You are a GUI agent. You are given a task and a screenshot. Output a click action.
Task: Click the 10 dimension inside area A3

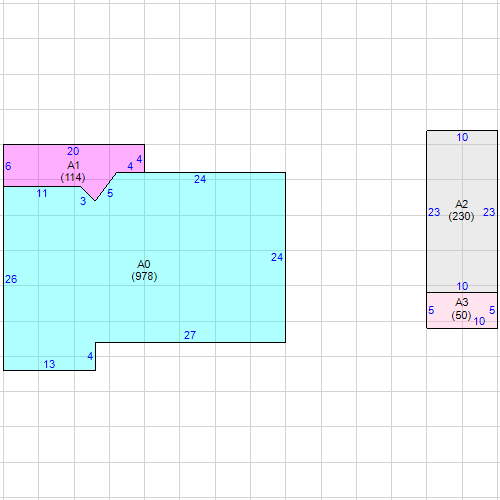479,321
